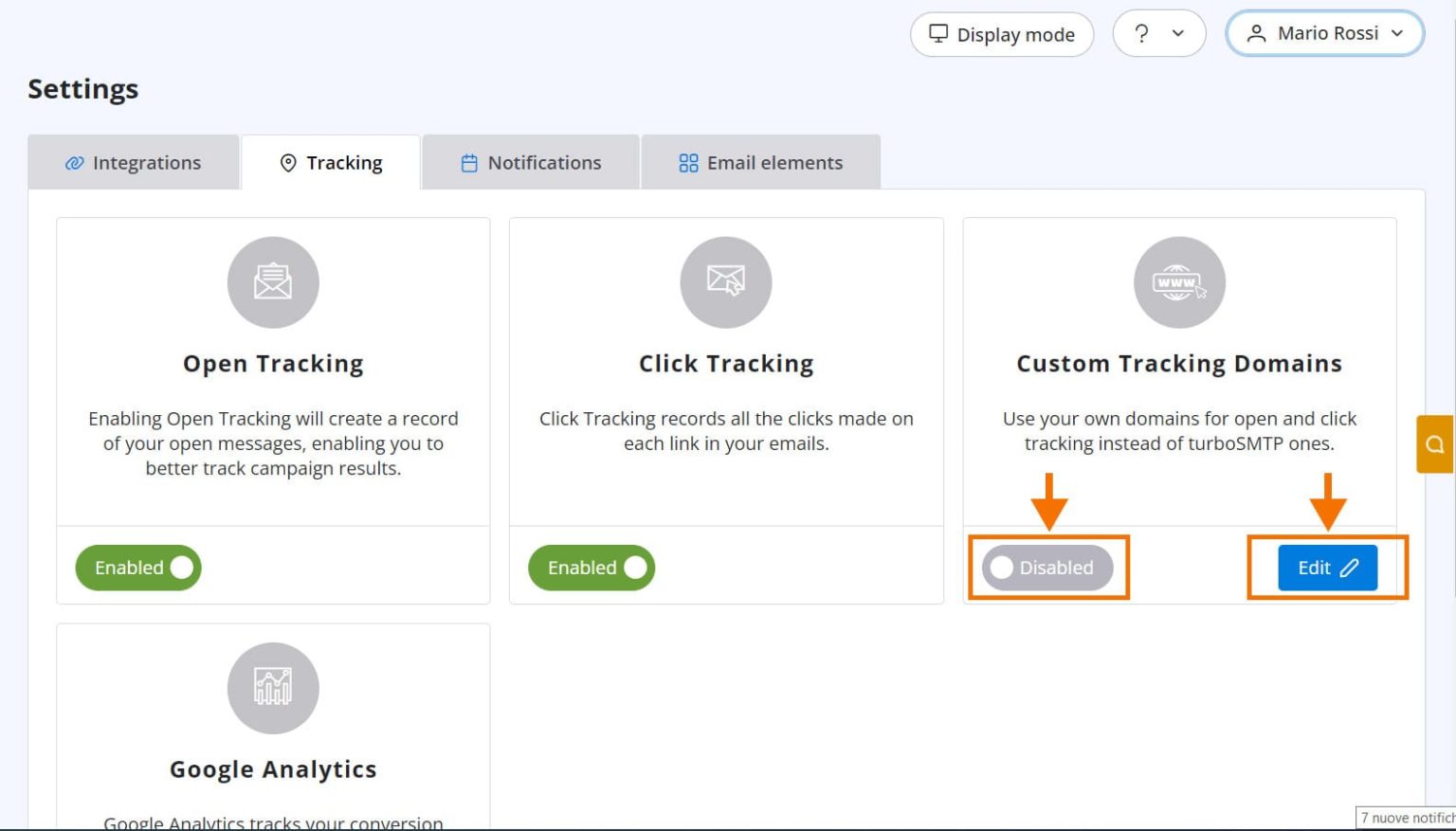Open the Notifications tab

(531, 163)
